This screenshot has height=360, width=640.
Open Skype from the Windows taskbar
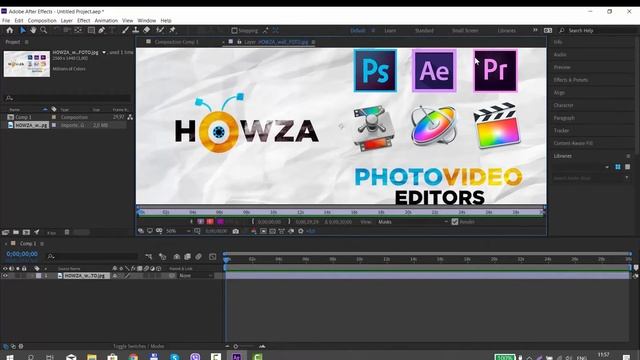[175, 357]
